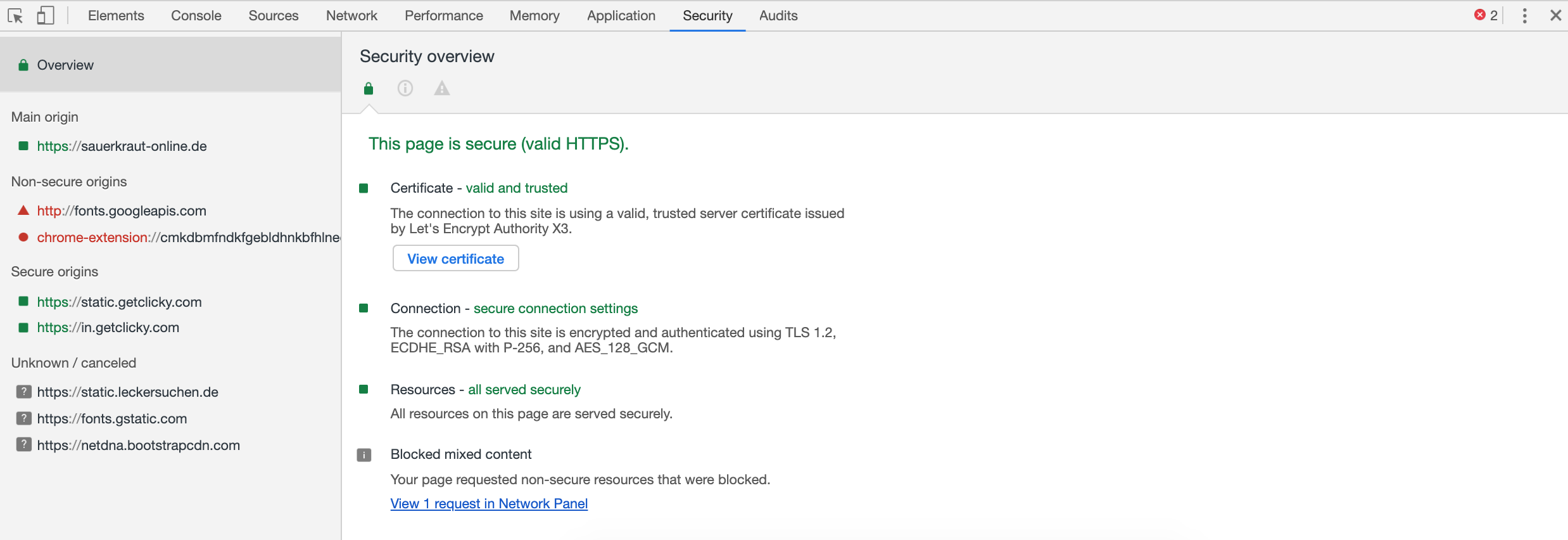Click the warning triangle icon in overview

pos(442,89)
